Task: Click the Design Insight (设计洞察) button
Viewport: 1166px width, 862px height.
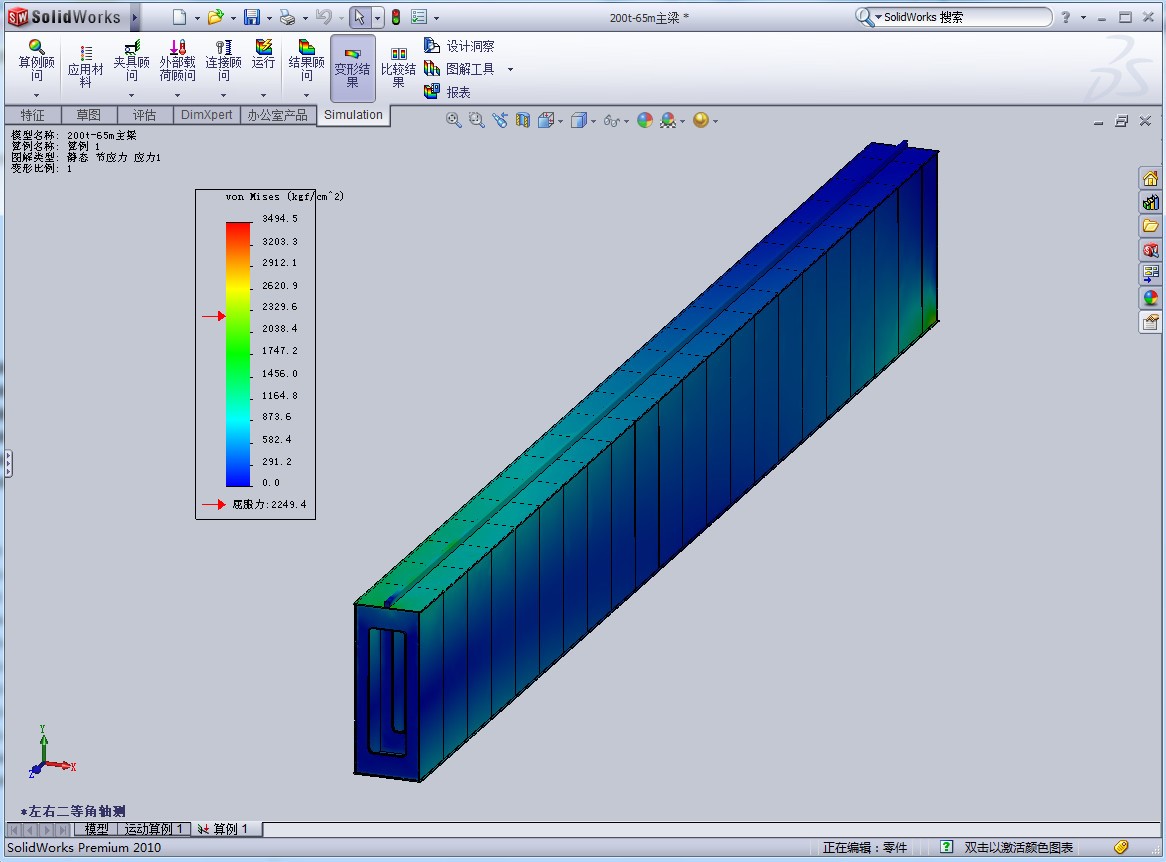Action: pos(459,46)
